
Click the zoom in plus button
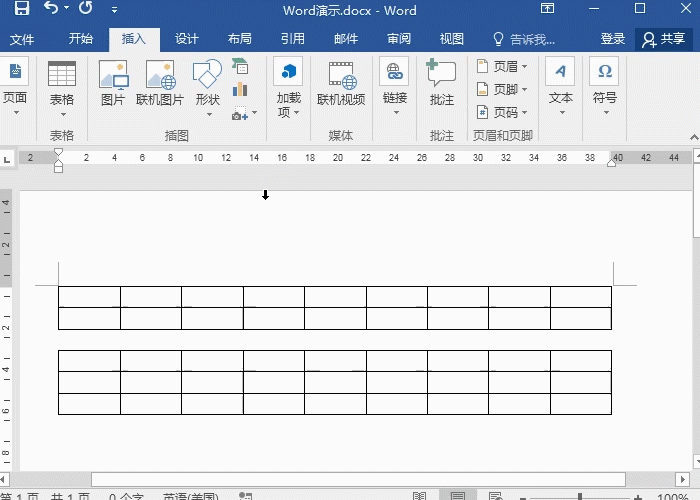638,497
